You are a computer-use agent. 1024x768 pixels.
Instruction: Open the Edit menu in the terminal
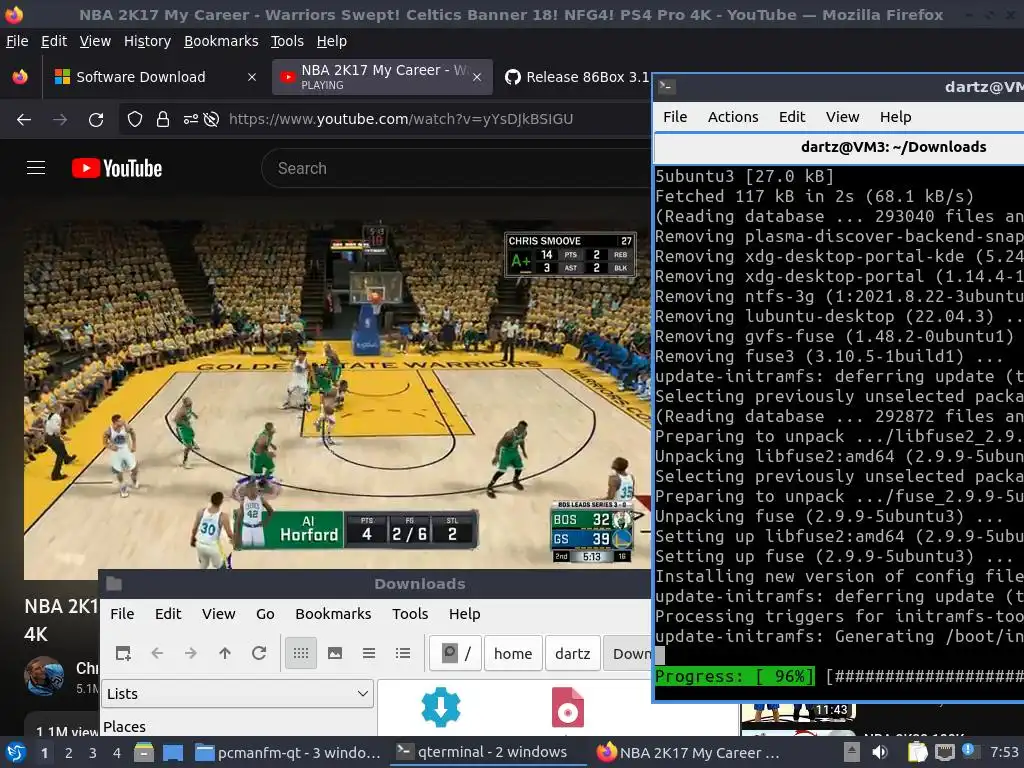pos(792,117)
